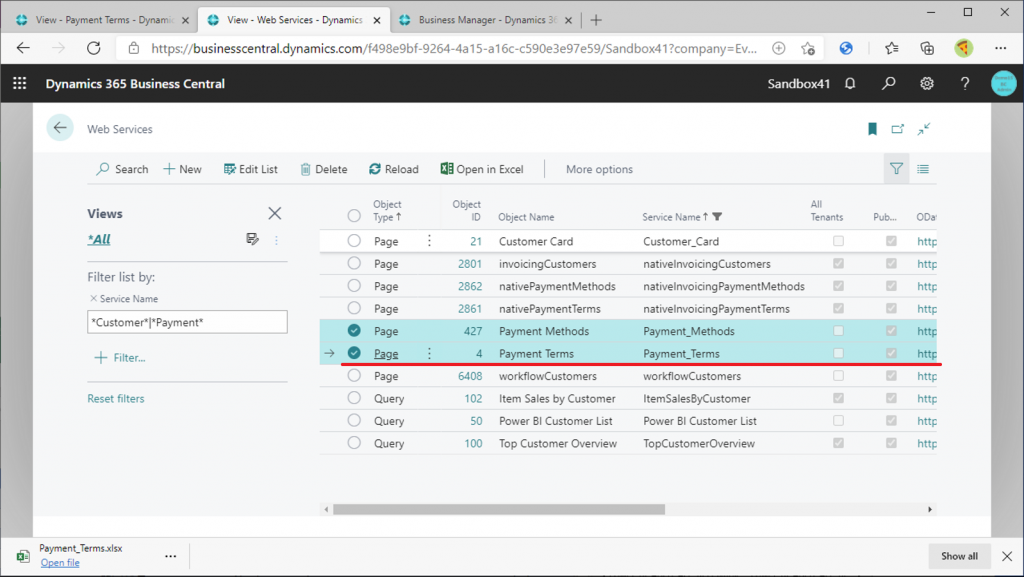Open the notifications bell
The width and height of the screenshot is (1024, 577).
click(850, 84)
